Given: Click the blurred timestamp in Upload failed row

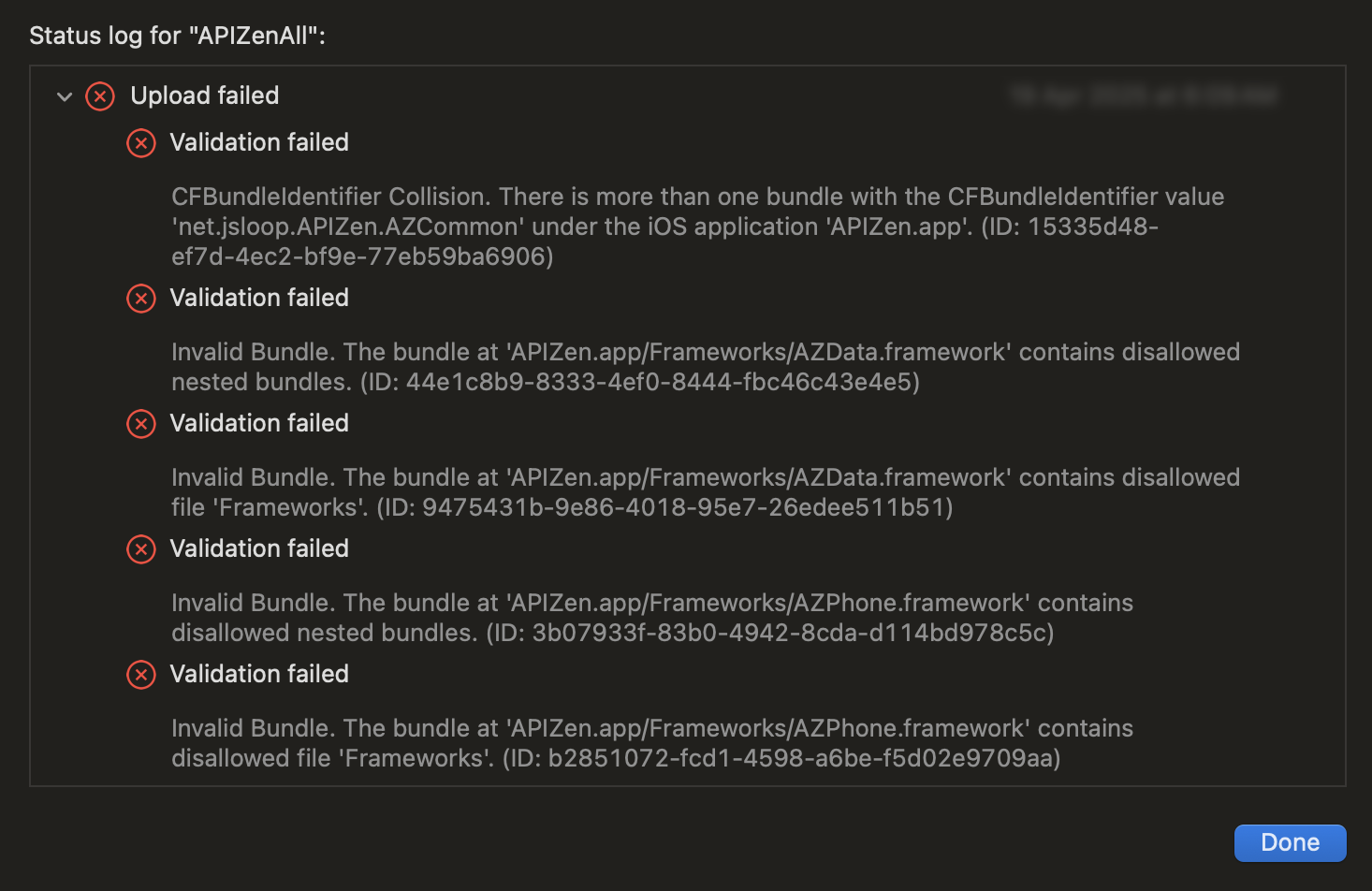Looking at the screenshot, I should (1144, 95).
